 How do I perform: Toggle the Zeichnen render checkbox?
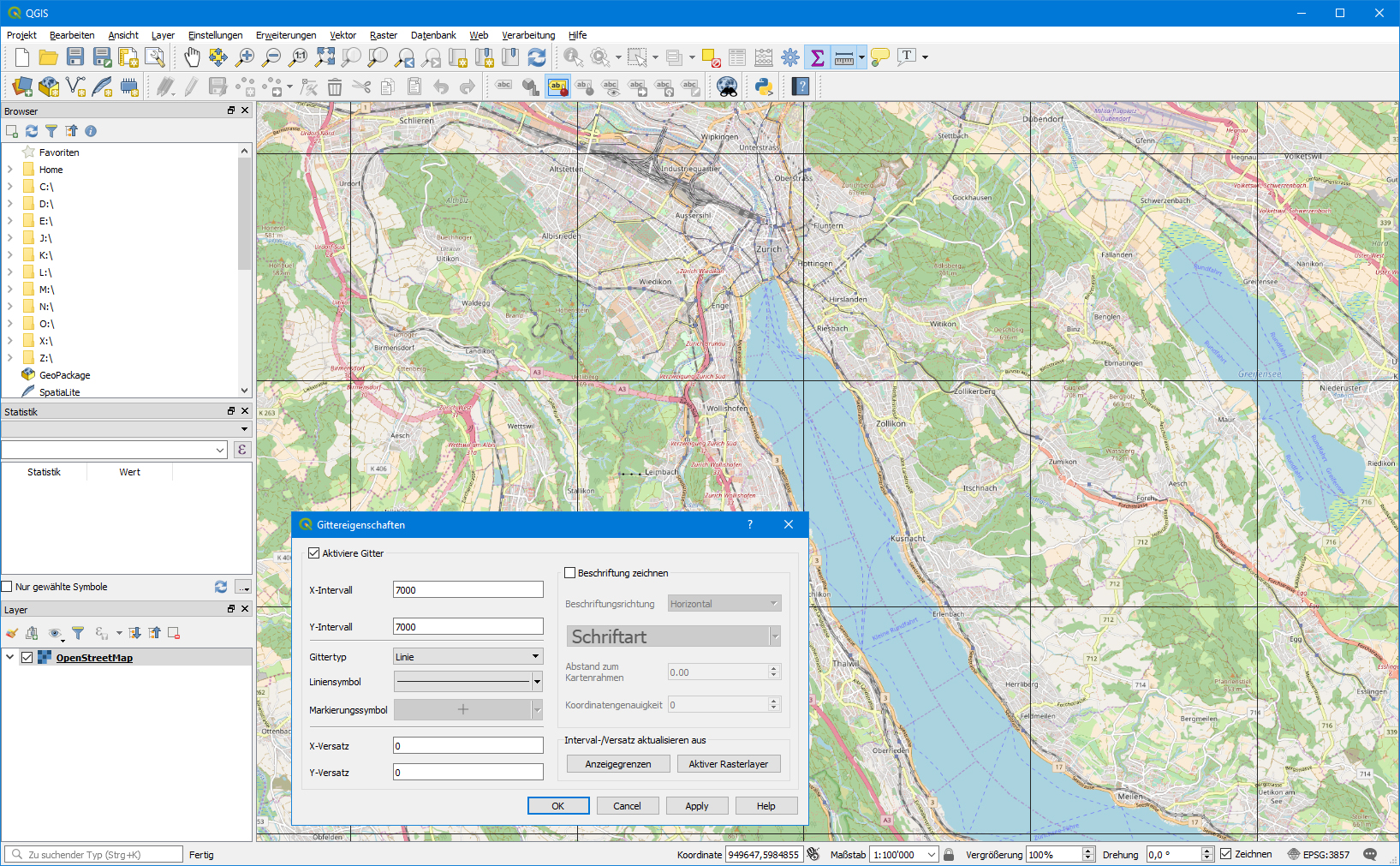click(1225, 854)
